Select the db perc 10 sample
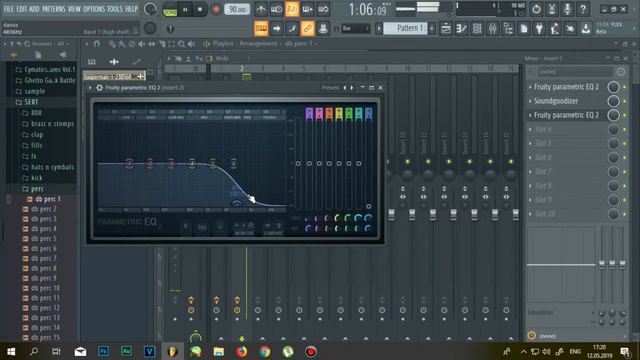 coord(41,288)
